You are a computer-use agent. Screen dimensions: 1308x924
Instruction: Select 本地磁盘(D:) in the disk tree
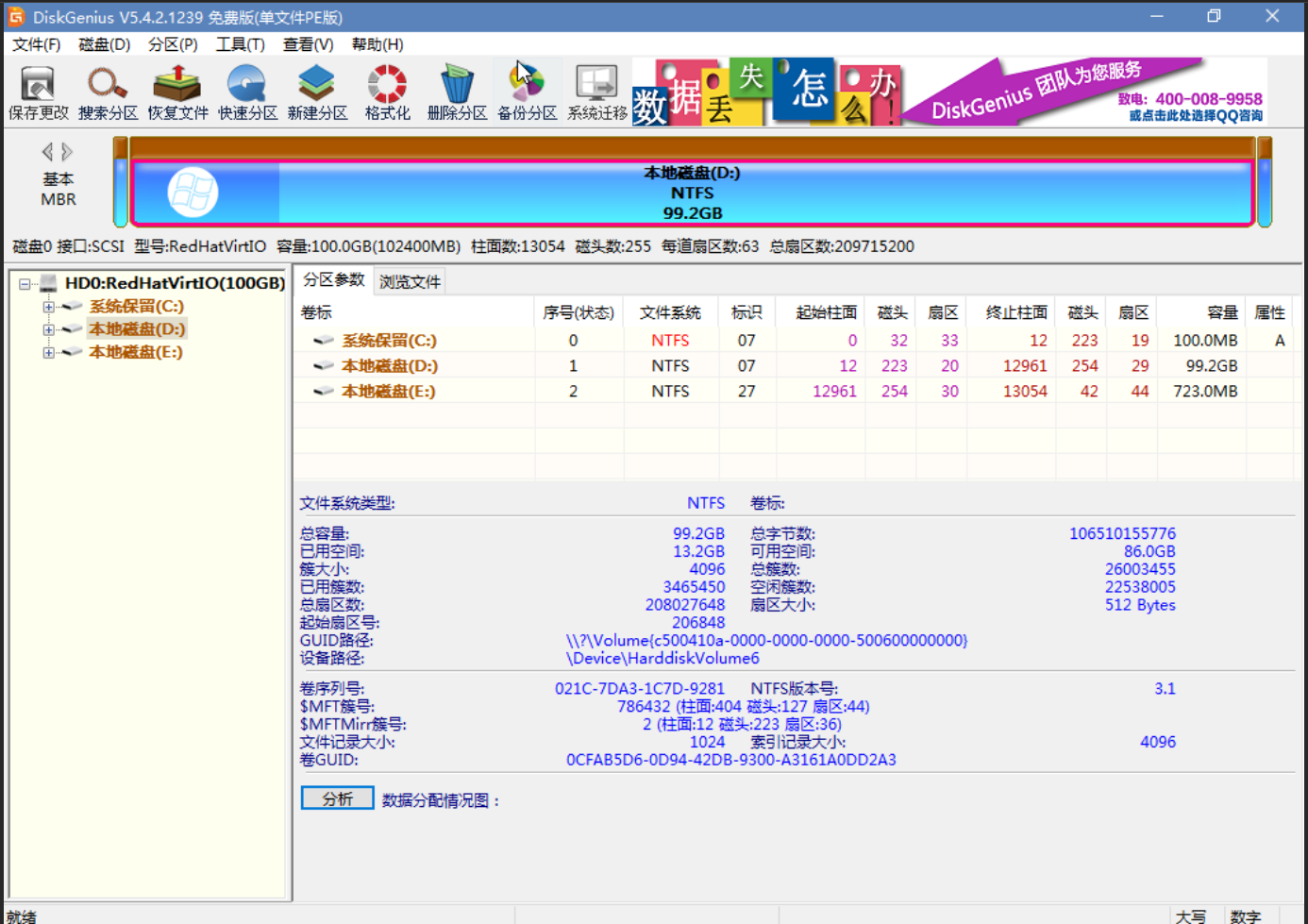point(137,329)
